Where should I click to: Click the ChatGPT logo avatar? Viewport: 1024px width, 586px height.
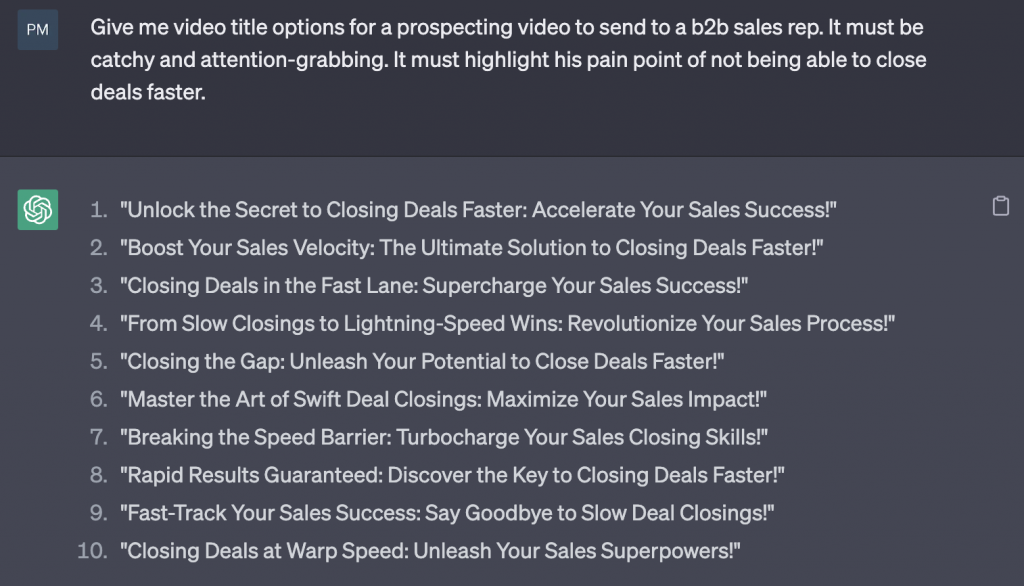coord(38,210)
